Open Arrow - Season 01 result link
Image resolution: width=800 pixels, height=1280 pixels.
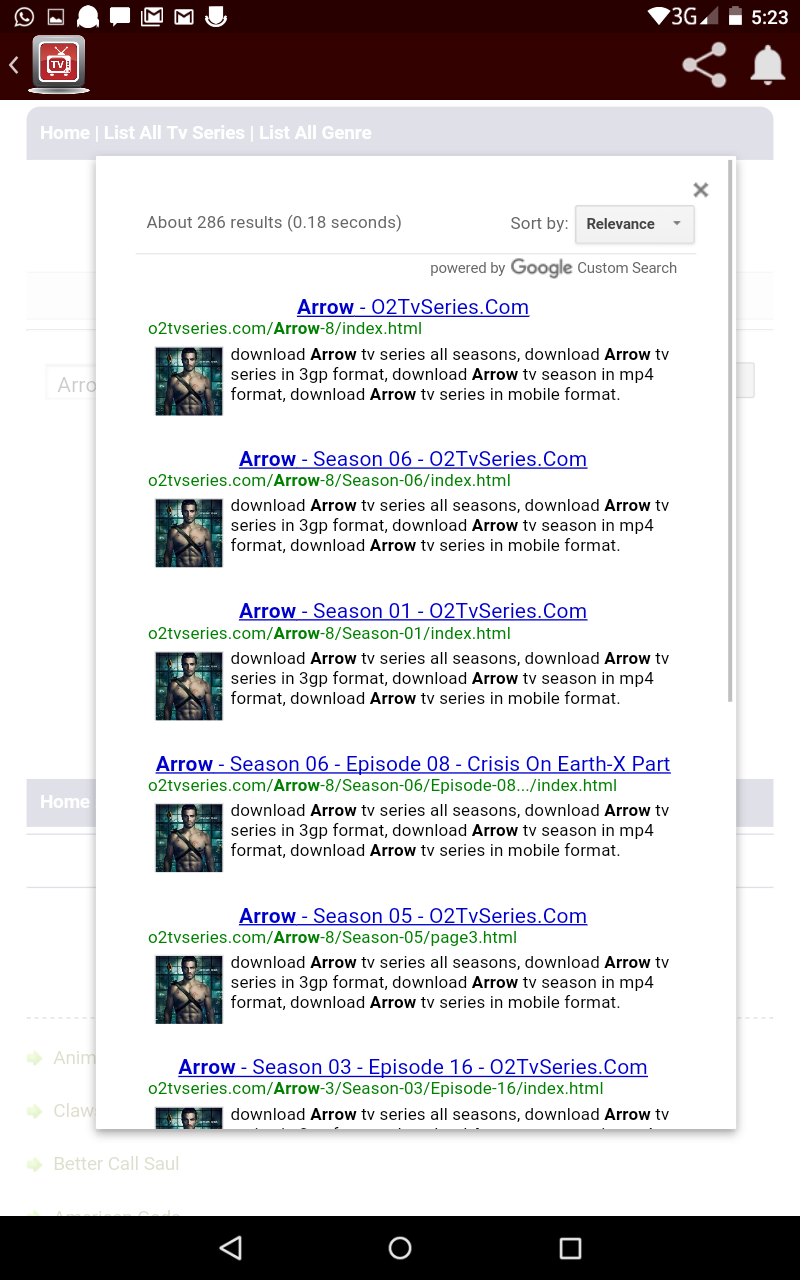(413, 611)
